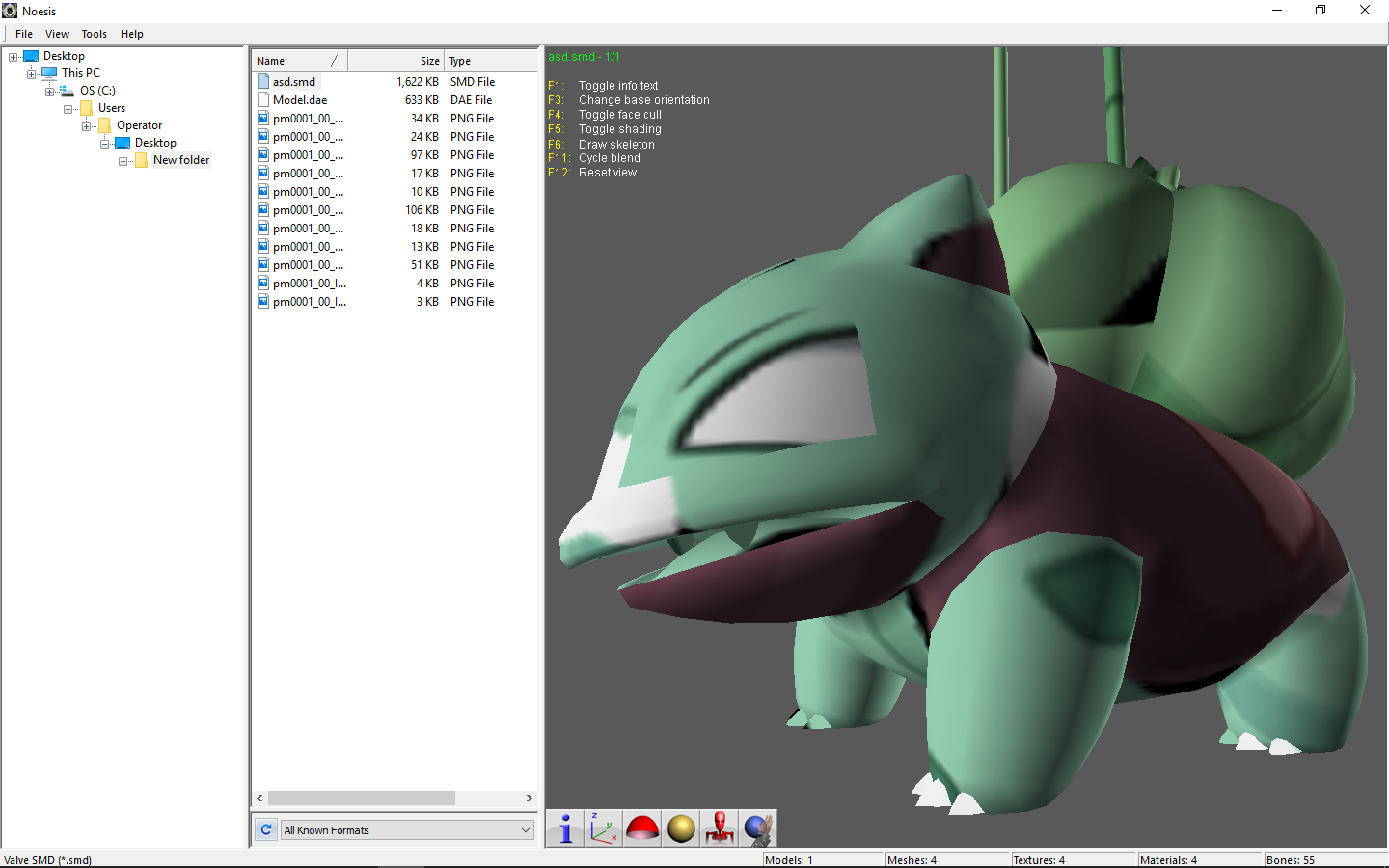
Task: Open the Help menu
Action: click(x=132, y=34)
